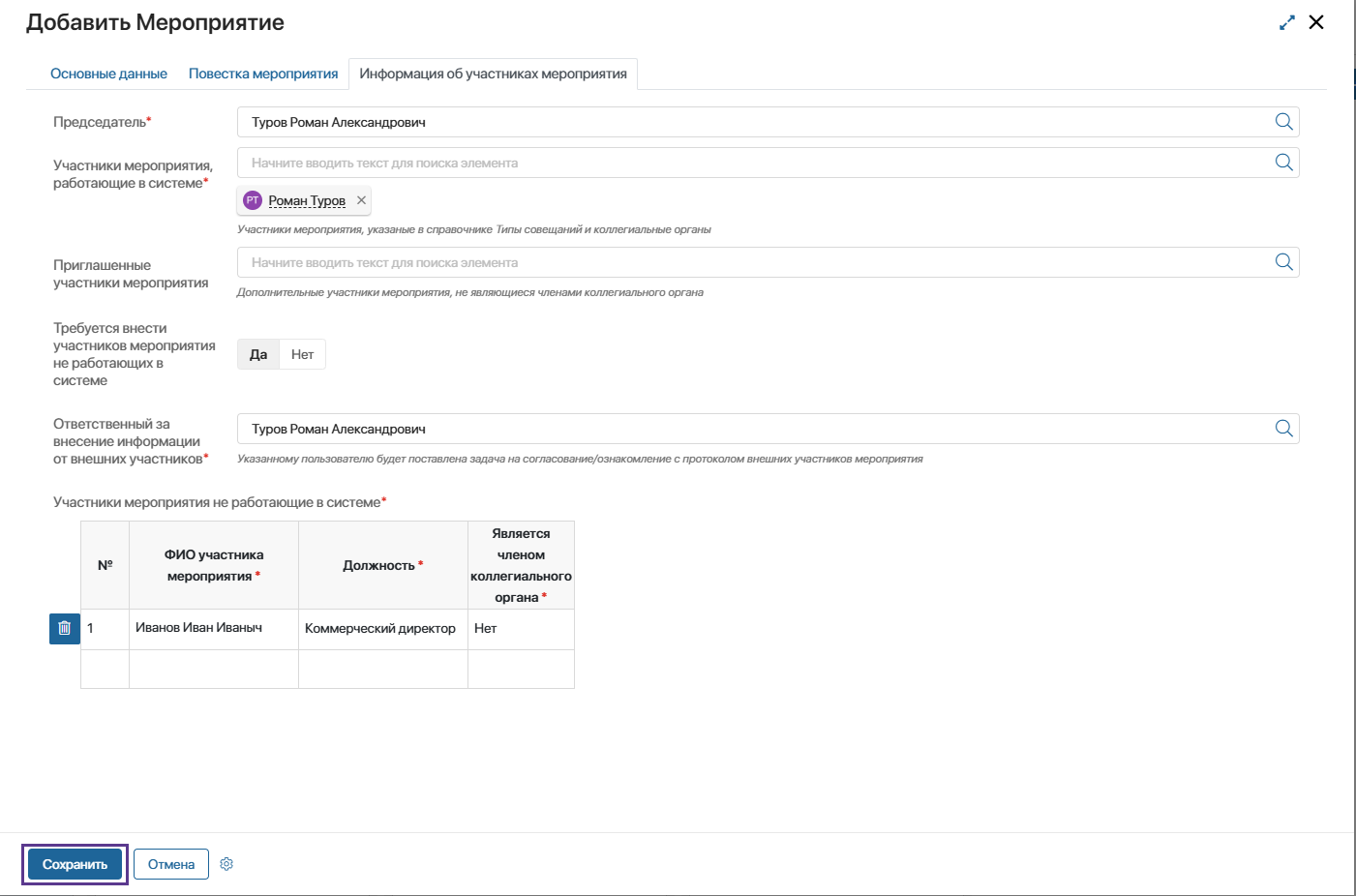Remove Роман Туров participant tag
The image size is (1356, 896).
(x=361, y=200)
